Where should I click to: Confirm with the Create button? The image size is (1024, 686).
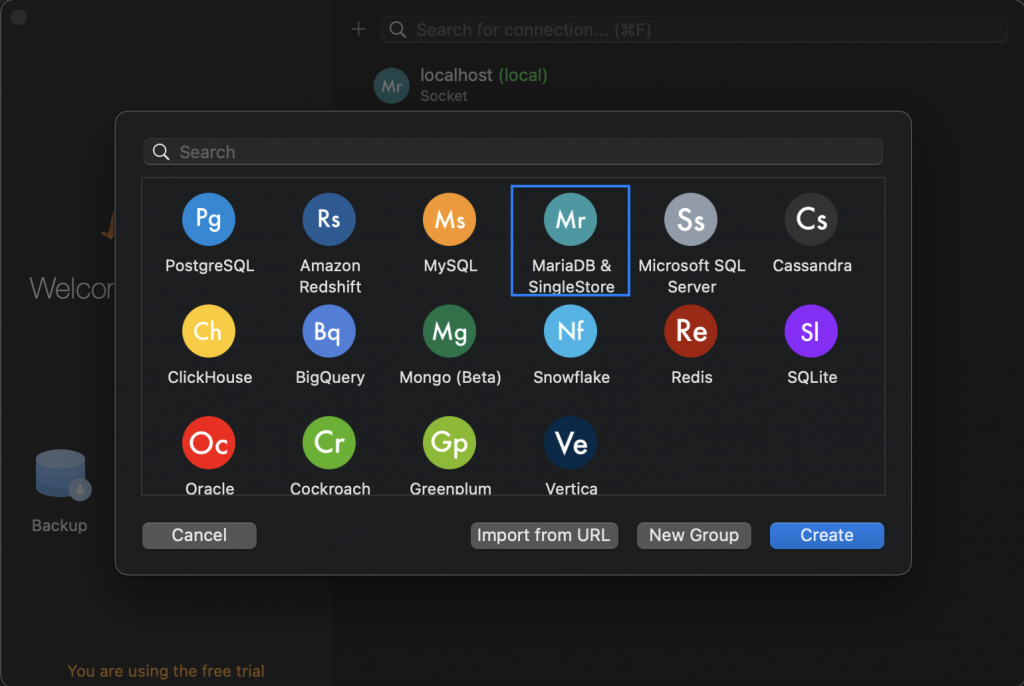pyautogui.click(x=827, y=535)
